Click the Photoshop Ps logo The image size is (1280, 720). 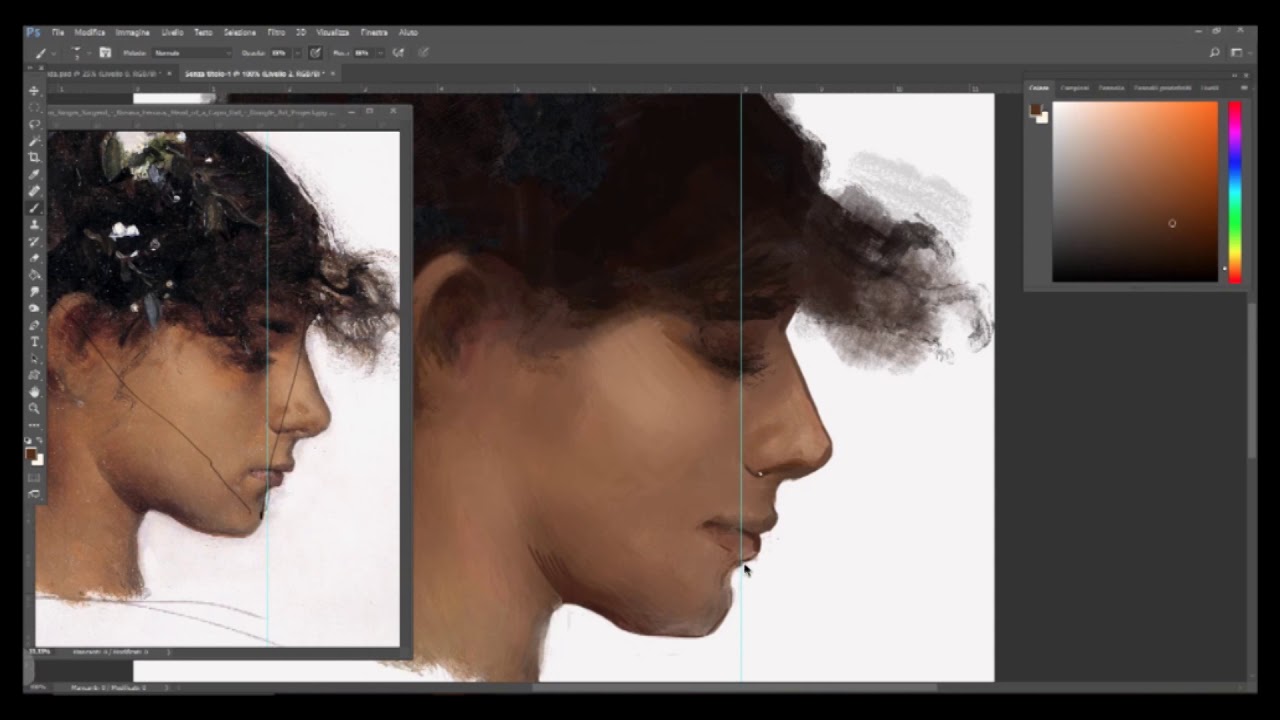pyautogui.click(x=34, y=32)
